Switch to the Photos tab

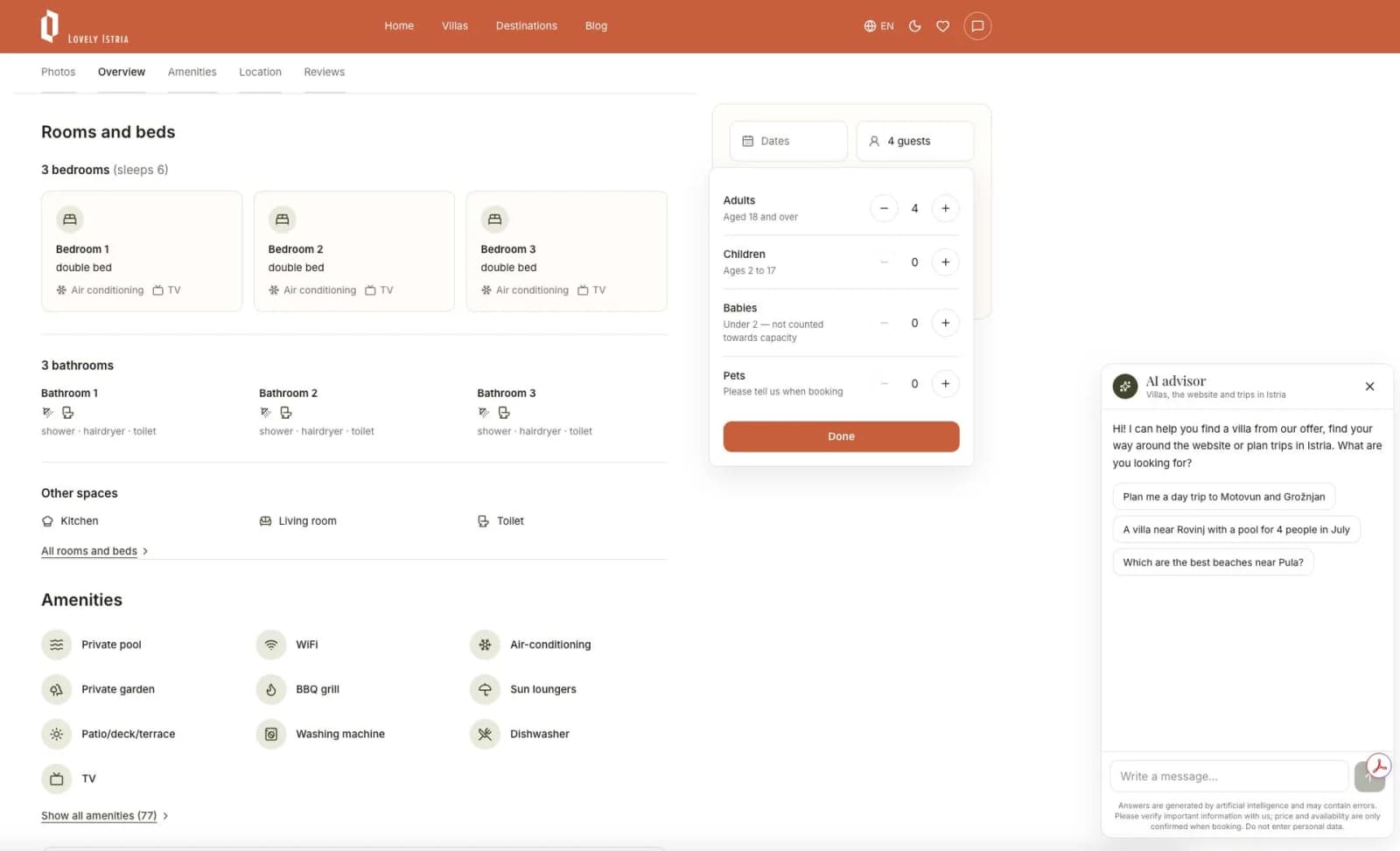[58, 73]
